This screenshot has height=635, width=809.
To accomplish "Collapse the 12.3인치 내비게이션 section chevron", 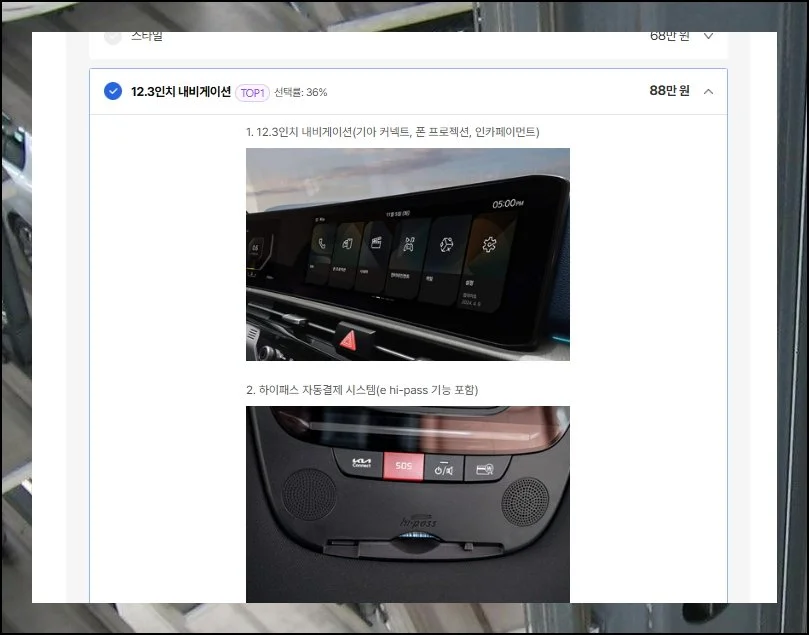I will point(709,92).
